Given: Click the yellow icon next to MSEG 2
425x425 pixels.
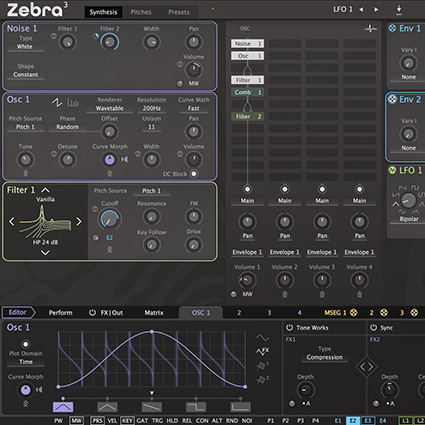Looking at the screenshot, I should click(384, 312).
